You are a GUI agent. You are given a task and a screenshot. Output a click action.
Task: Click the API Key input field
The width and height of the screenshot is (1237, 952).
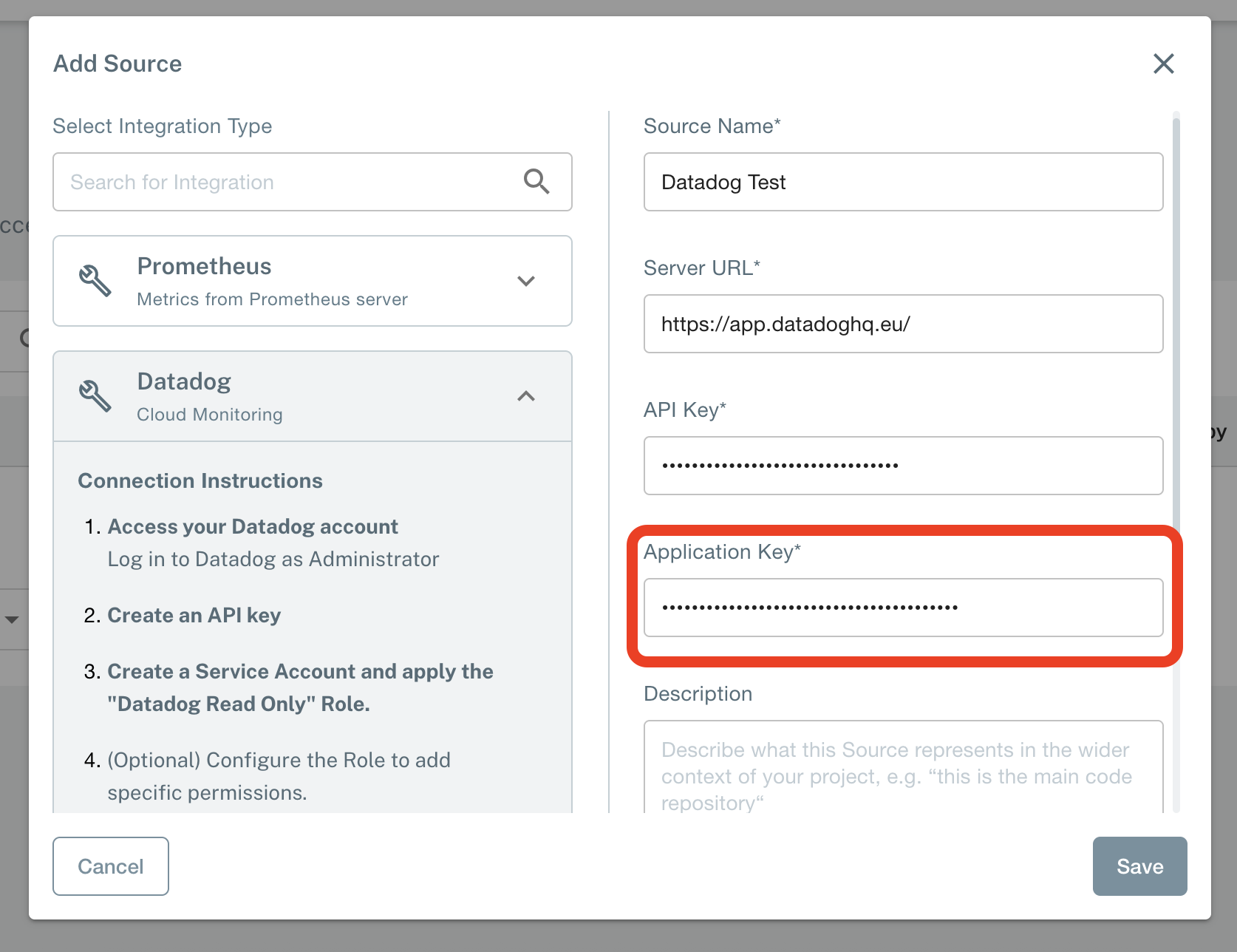[x=903, y=466]
